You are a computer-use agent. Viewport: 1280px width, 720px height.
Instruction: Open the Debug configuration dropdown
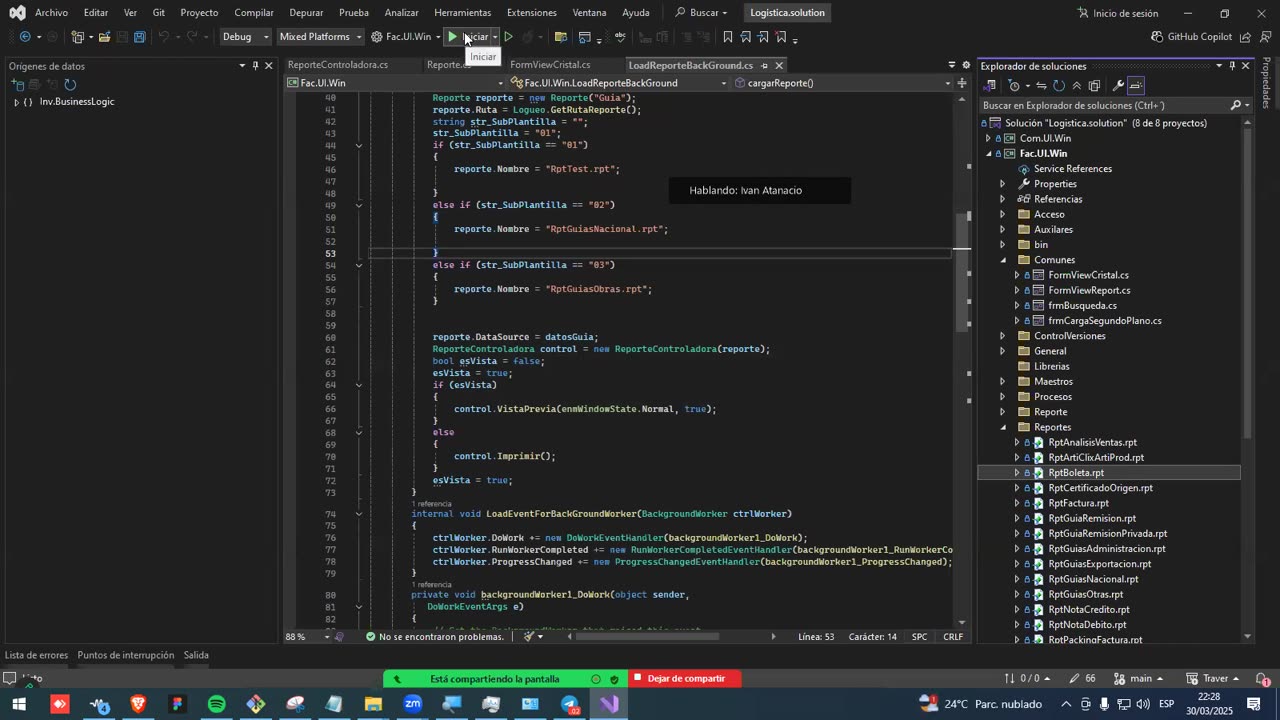click(245, 37)
